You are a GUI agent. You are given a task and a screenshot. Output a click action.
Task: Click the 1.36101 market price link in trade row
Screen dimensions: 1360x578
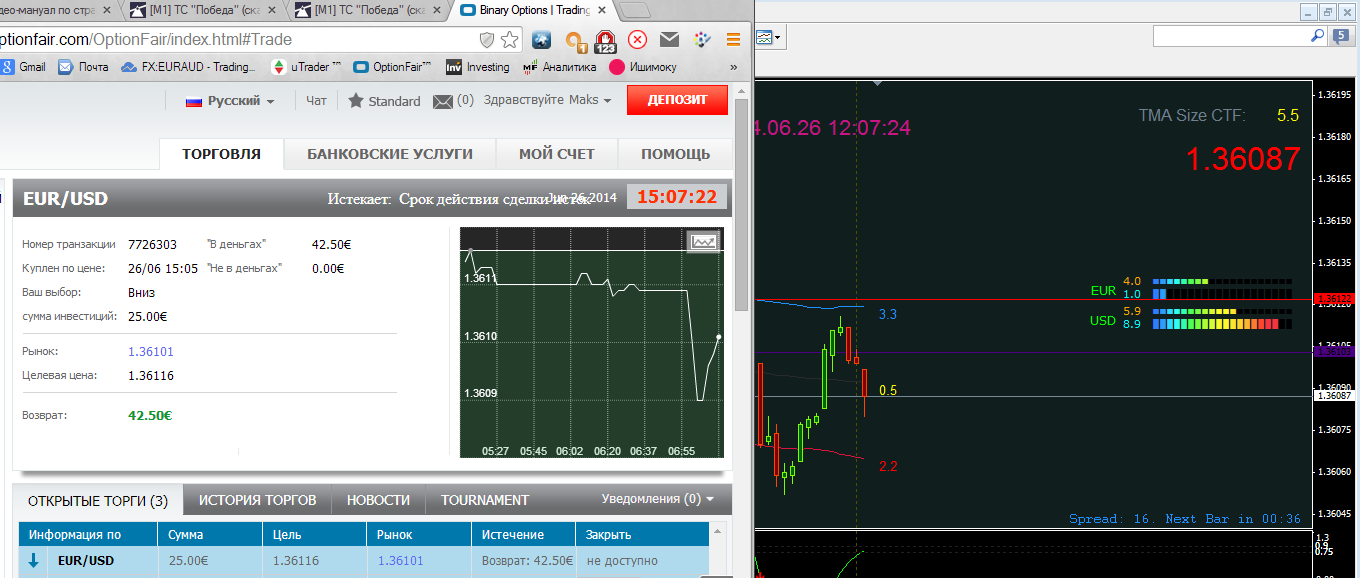click(x=400, y=561)
